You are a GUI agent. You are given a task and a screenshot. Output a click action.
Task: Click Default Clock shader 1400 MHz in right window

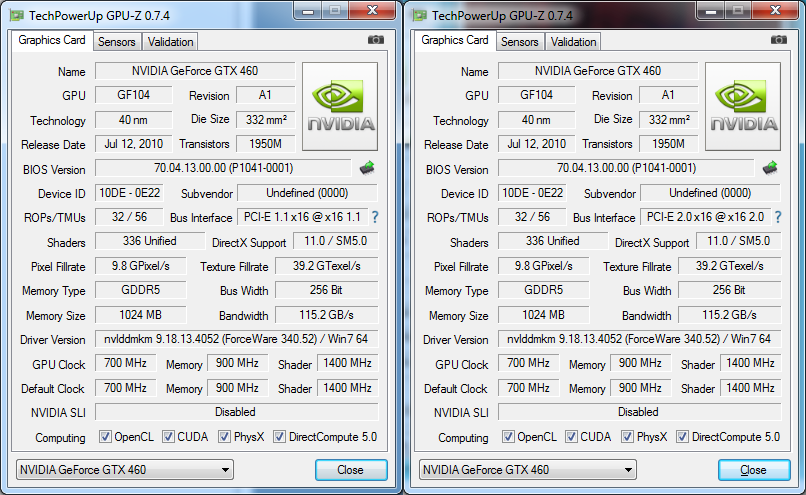[750, 388]
